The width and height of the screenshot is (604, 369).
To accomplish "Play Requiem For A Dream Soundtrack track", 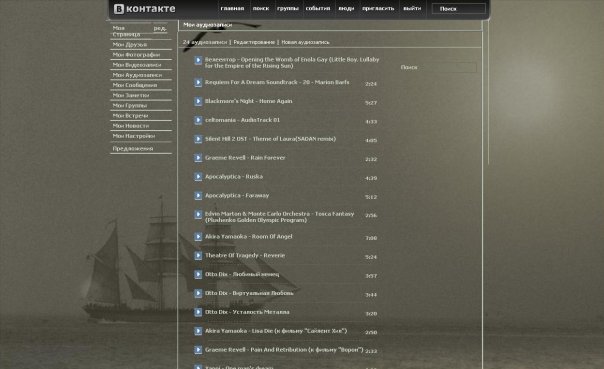I will (198, 82).
